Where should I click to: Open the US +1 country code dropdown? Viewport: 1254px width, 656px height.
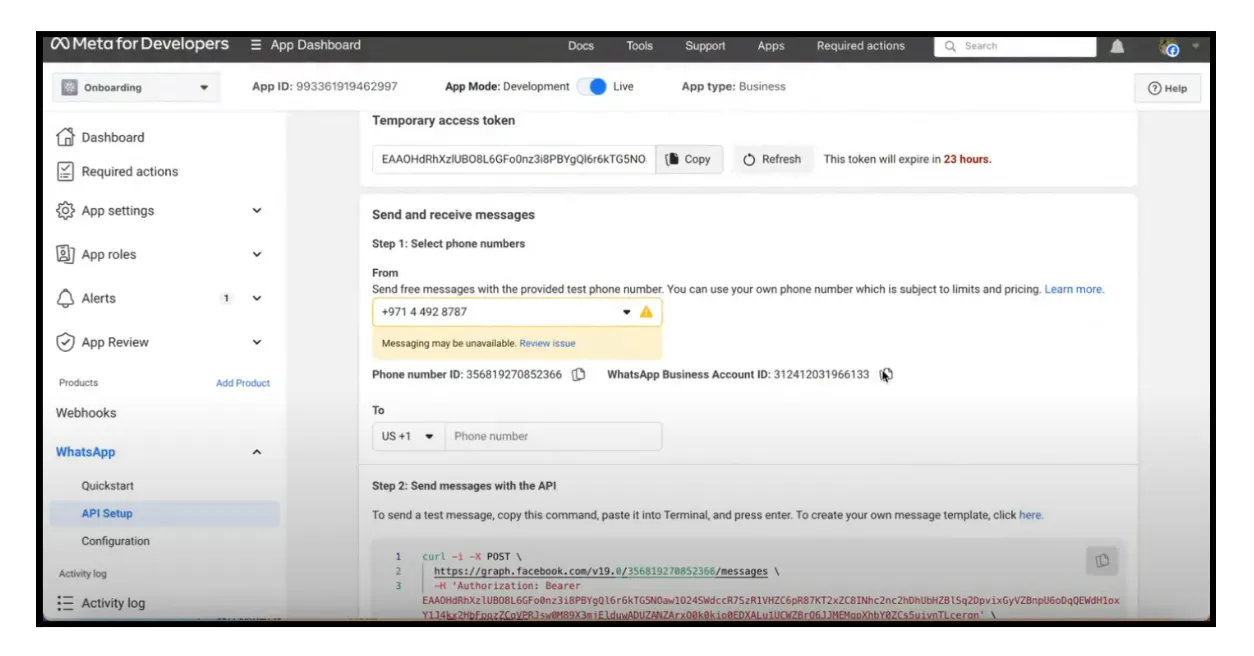point(408,436)
